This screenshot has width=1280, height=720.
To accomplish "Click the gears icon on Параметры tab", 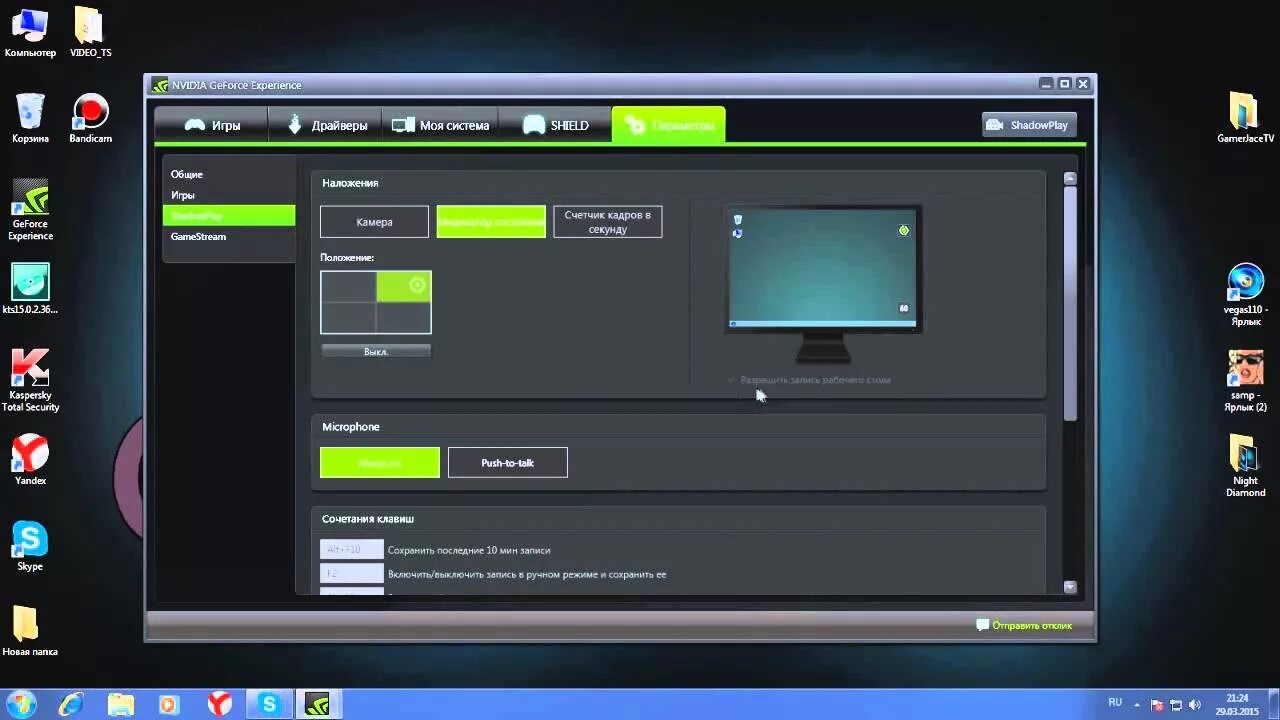I will tap(634, 125).
